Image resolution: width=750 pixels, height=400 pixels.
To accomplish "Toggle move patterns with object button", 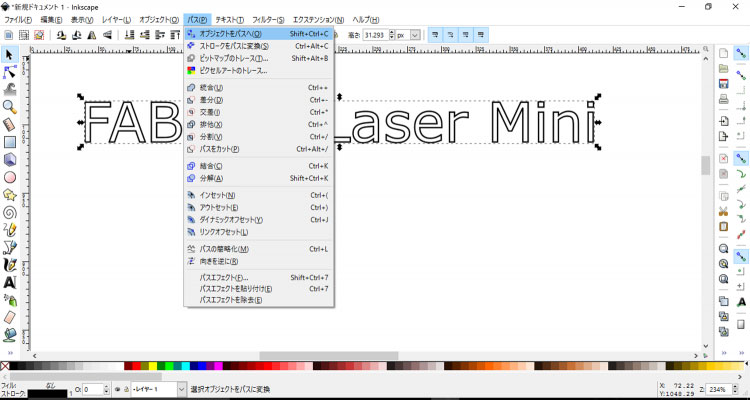I will pos(481,34).
